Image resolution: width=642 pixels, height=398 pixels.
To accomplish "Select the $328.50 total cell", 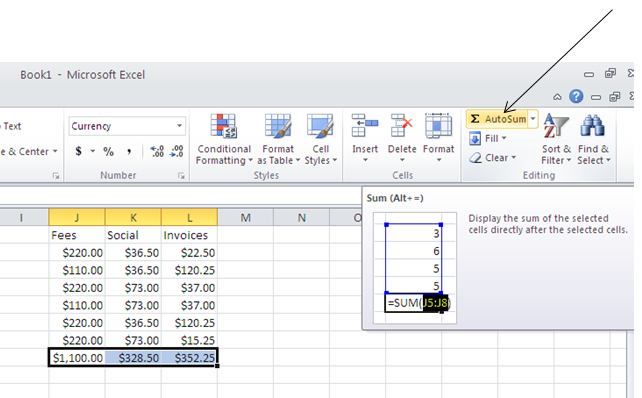I will [x=133, y=358].
